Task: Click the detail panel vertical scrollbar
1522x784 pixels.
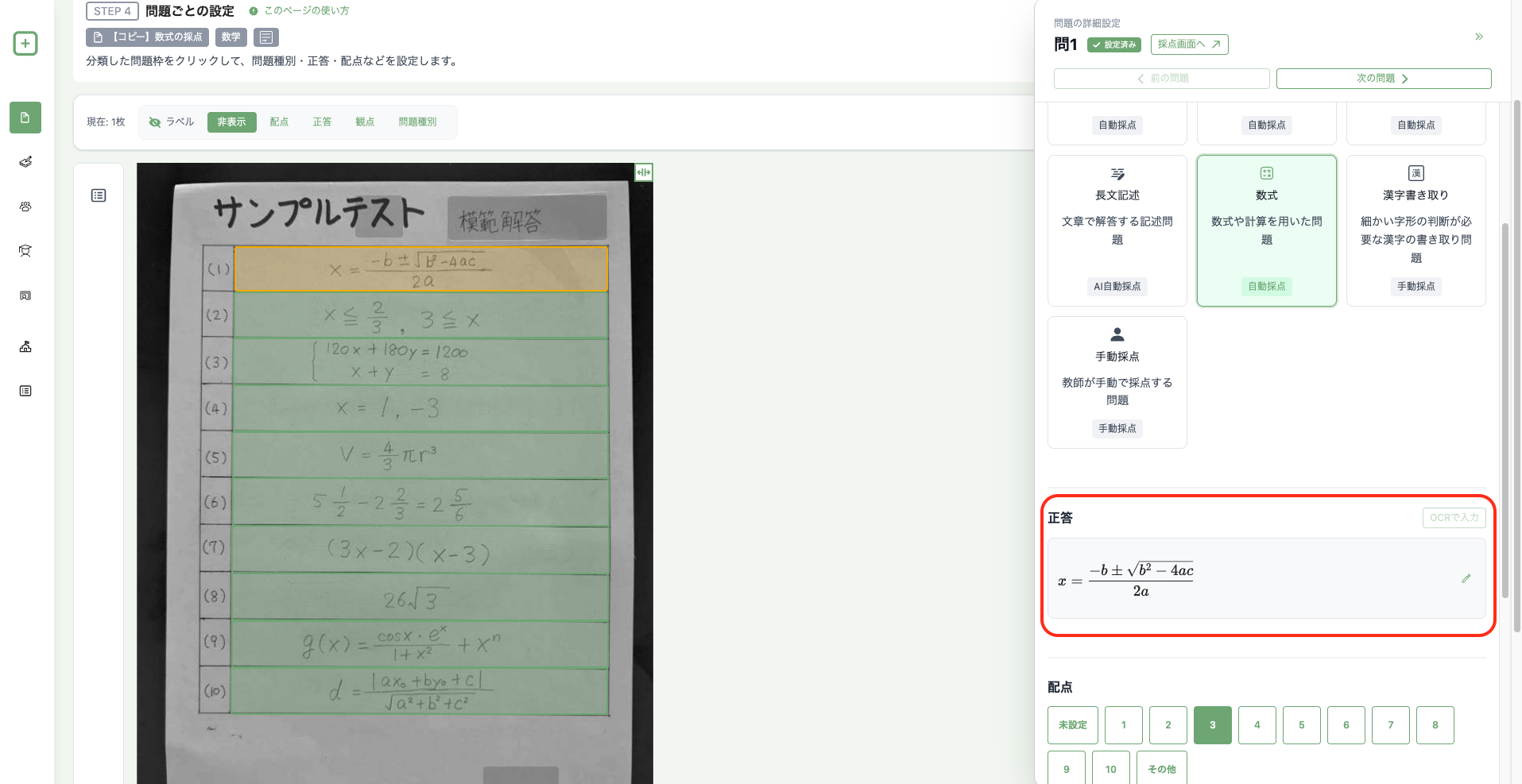Action: [x=1505, y=411]
